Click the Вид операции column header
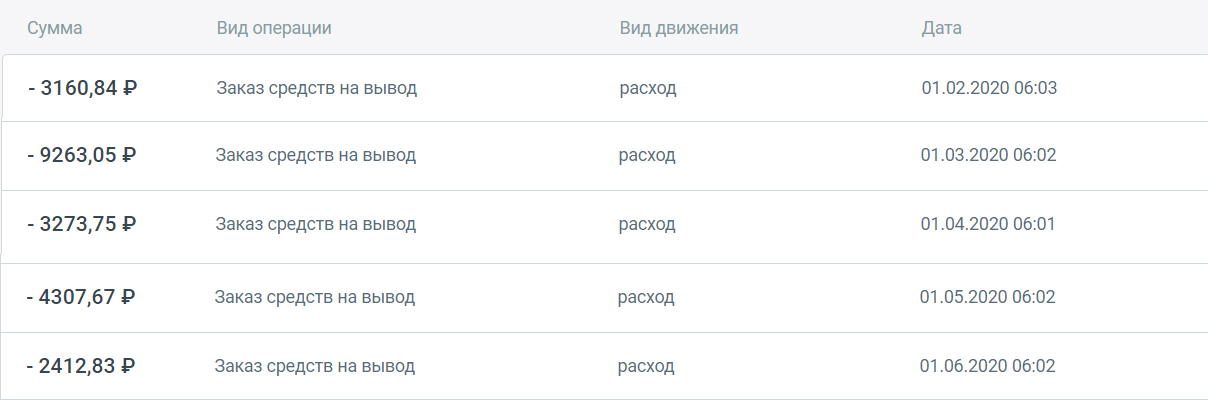The height and width of the screenshot is (400, 1208). 274,28
